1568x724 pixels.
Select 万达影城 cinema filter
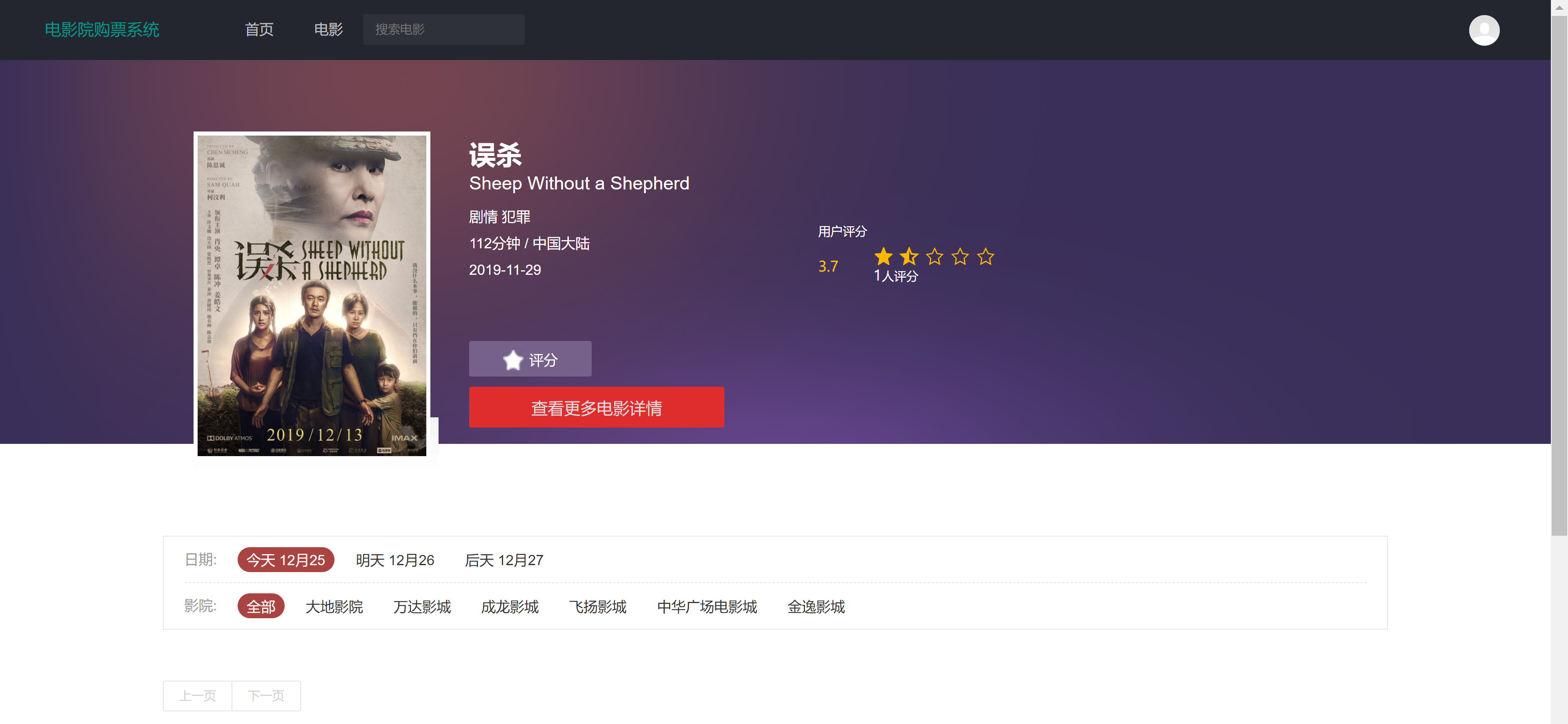pos(422,606)
